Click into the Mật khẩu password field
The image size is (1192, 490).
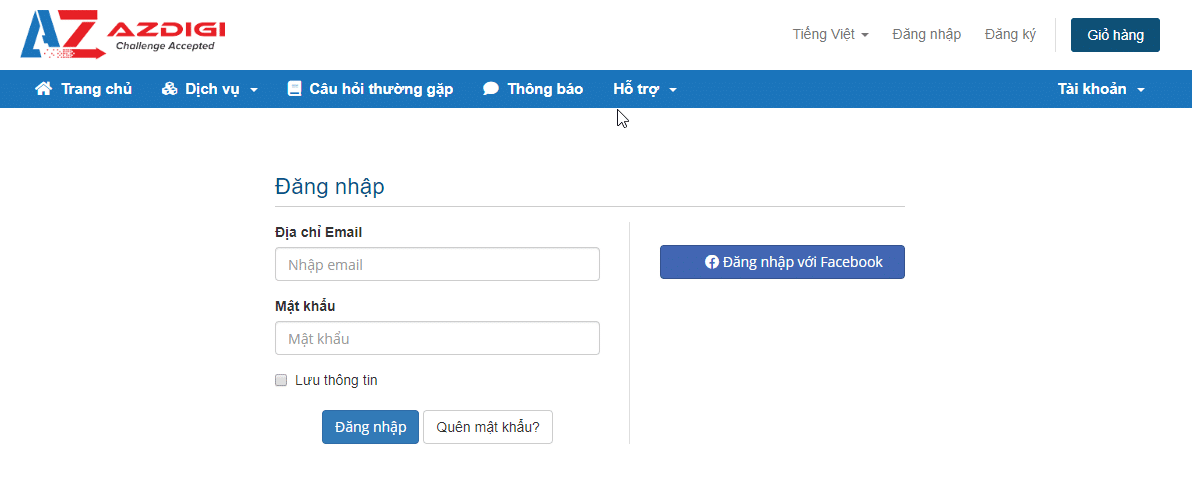pos(437,338)
